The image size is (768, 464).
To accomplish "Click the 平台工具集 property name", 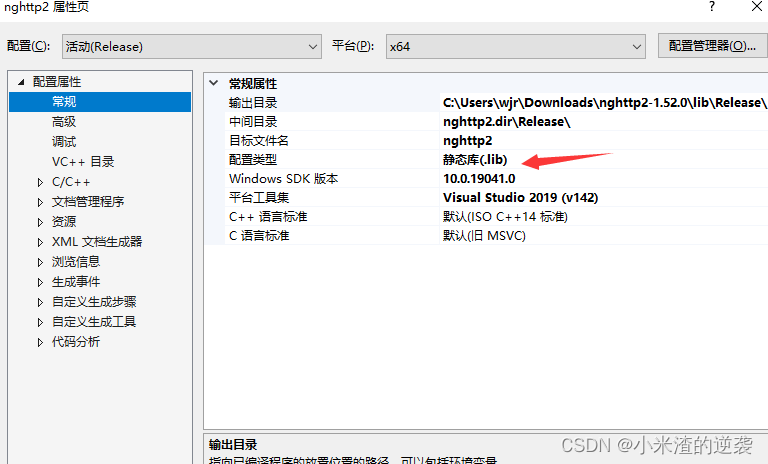I will [259, 197].
